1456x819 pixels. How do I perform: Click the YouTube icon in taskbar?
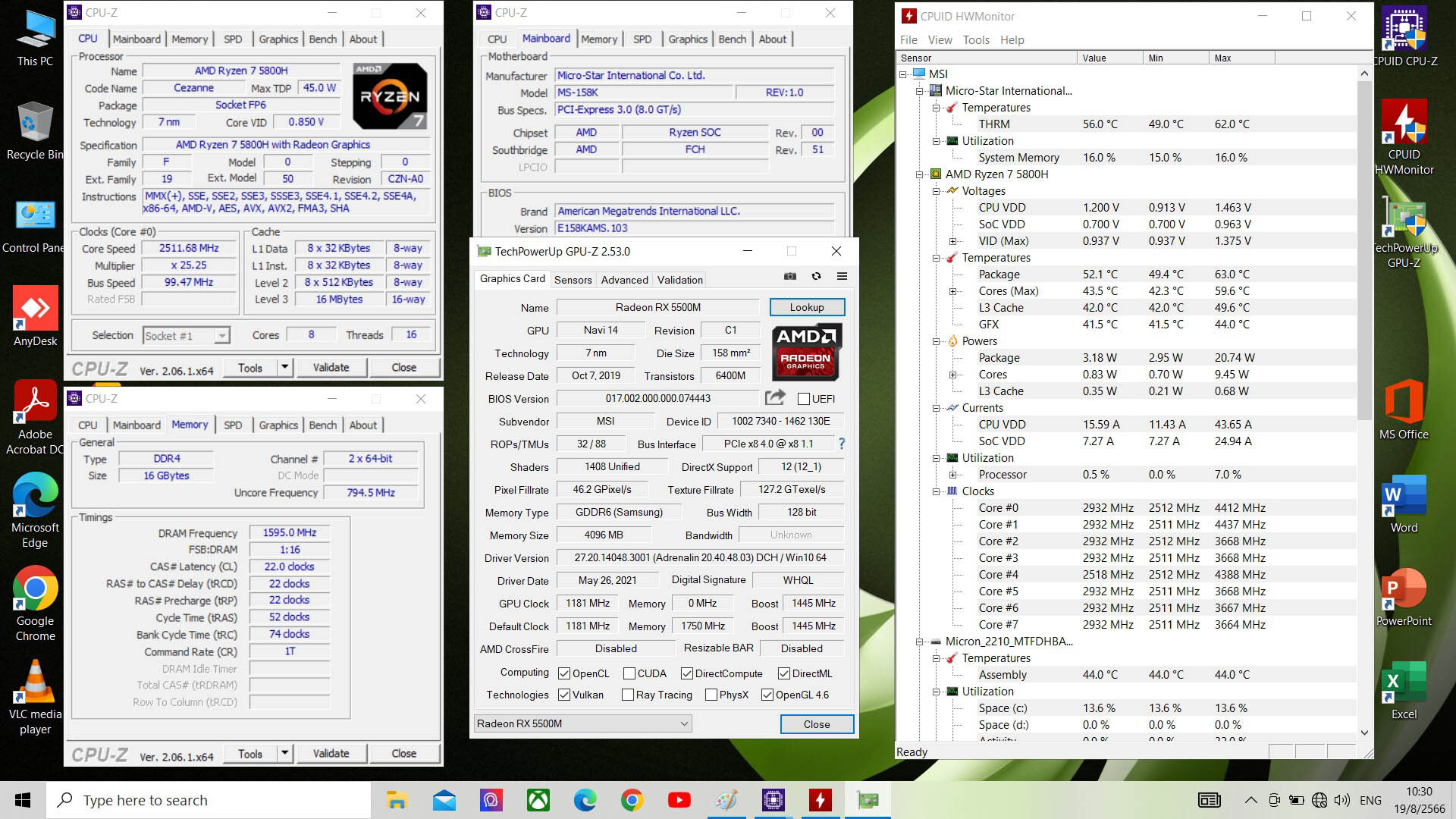[679, 800]
